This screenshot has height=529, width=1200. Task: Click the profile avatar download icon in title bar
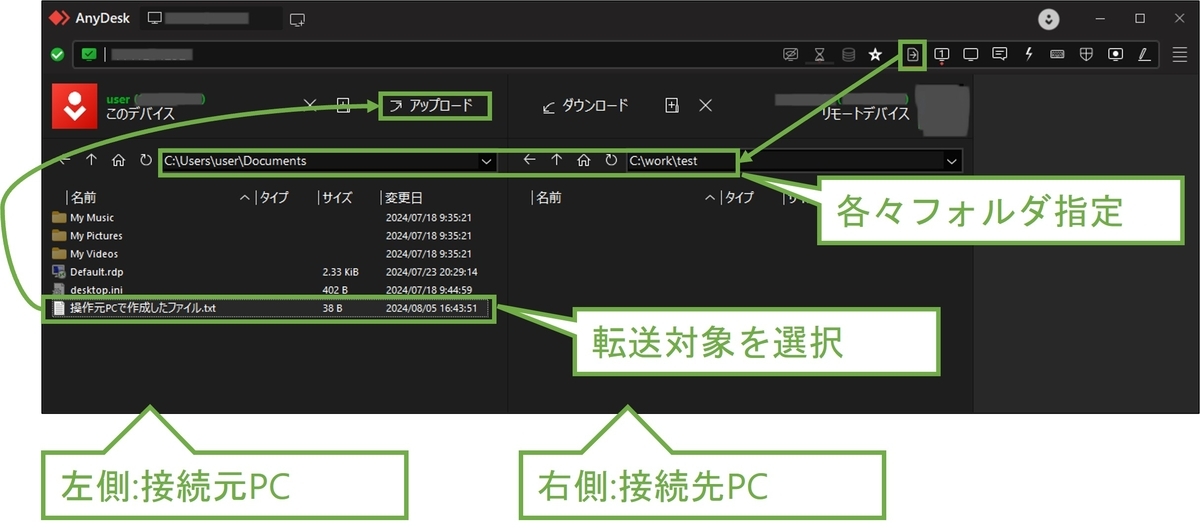point(1048,18)
